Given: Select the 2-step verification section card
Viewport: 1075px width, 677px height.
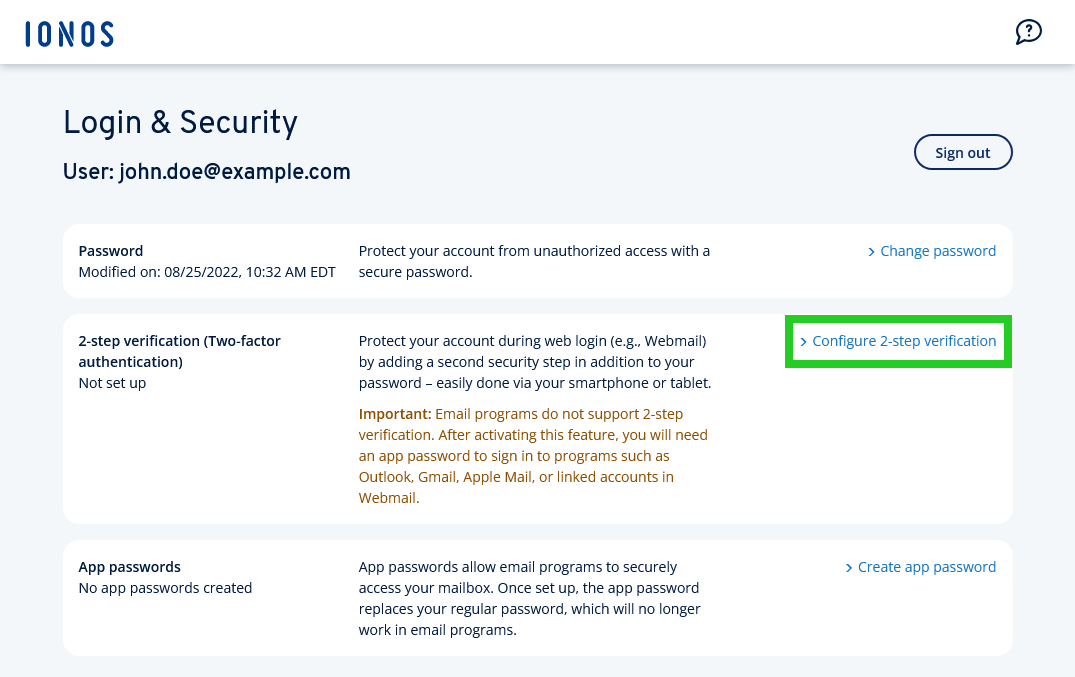Looking at the screenshot, I should tap(537, 418).
